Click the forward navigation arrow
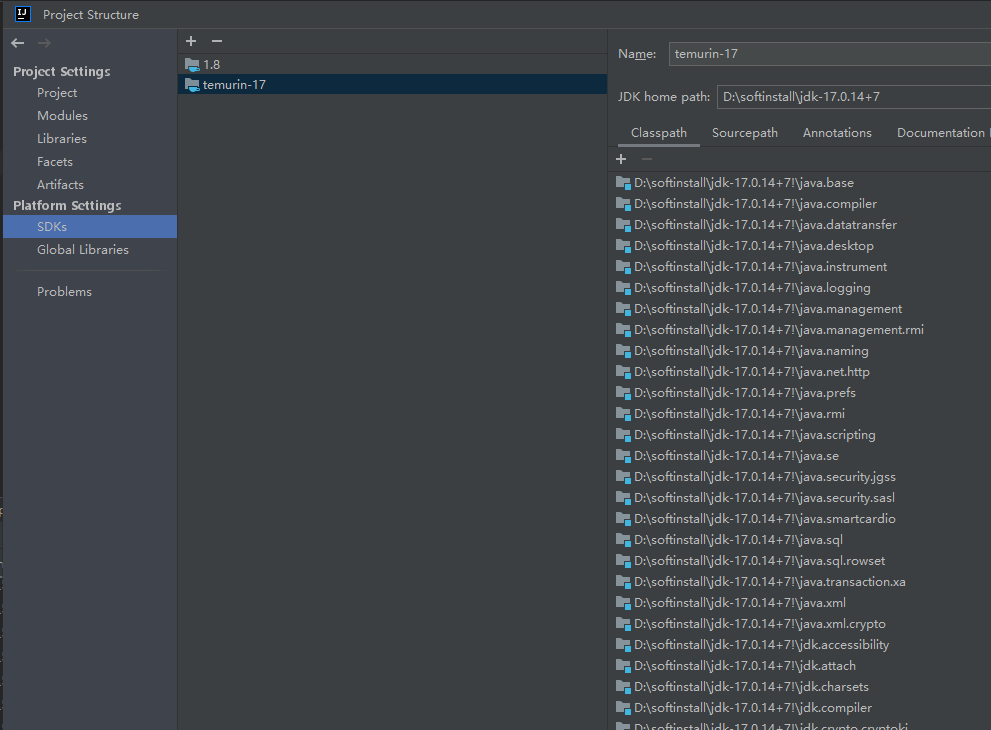This screenshot has height=730, width=991. [44, 43]
